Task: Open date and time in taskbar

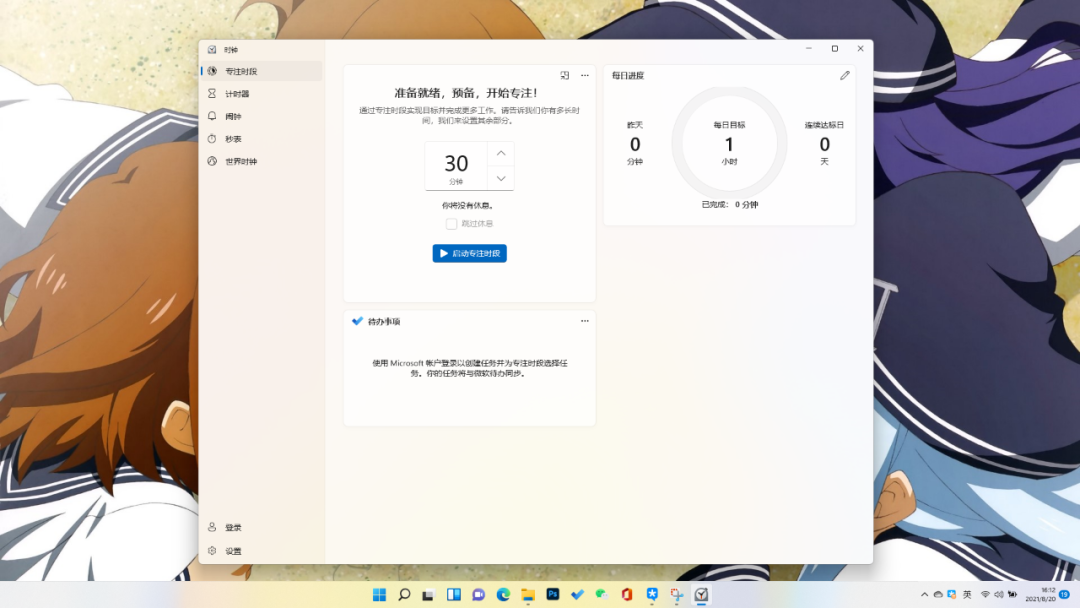Action: [1040, 594]
